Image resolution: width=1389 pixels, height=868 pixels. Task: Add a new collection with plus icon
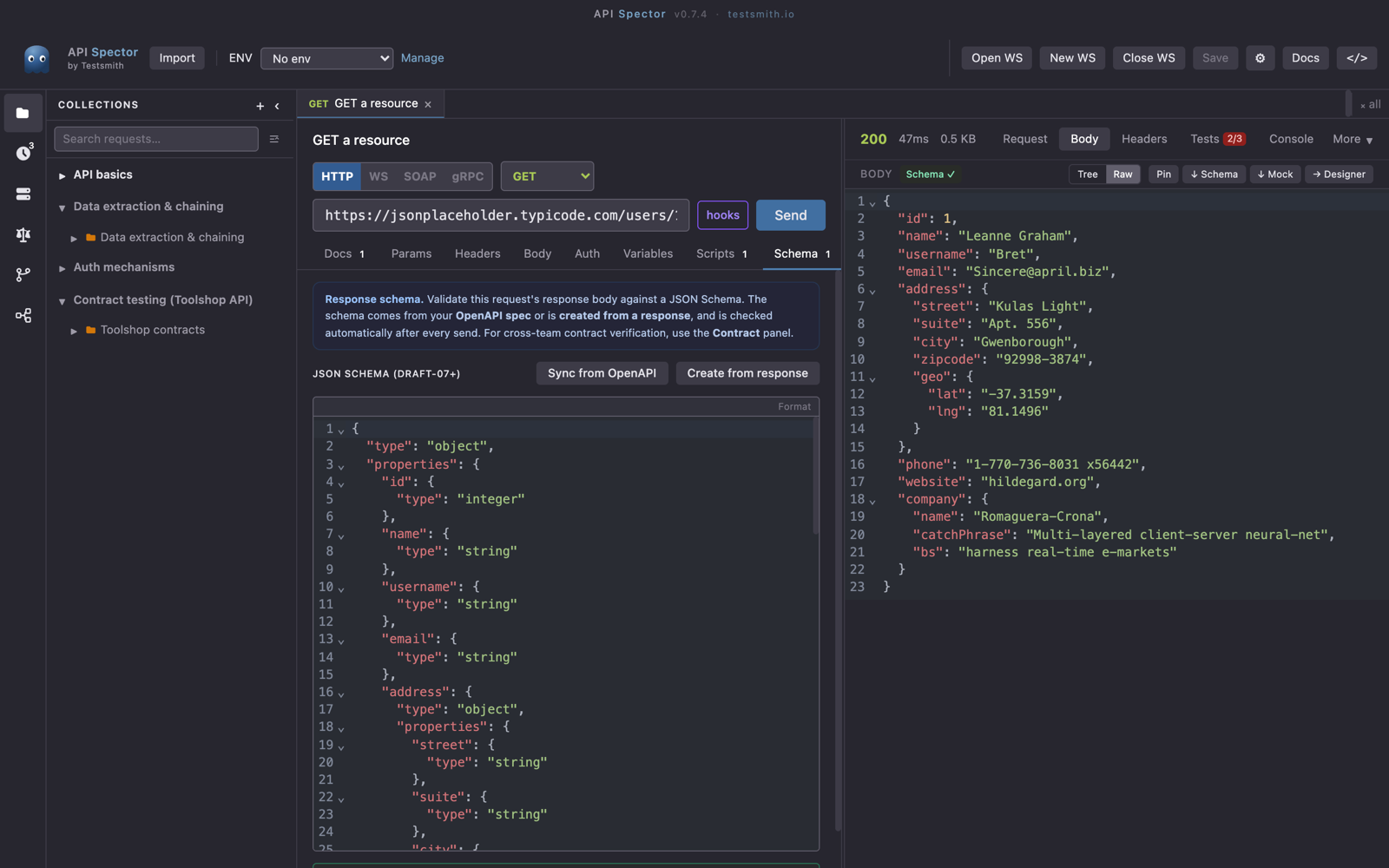point(260,105)
